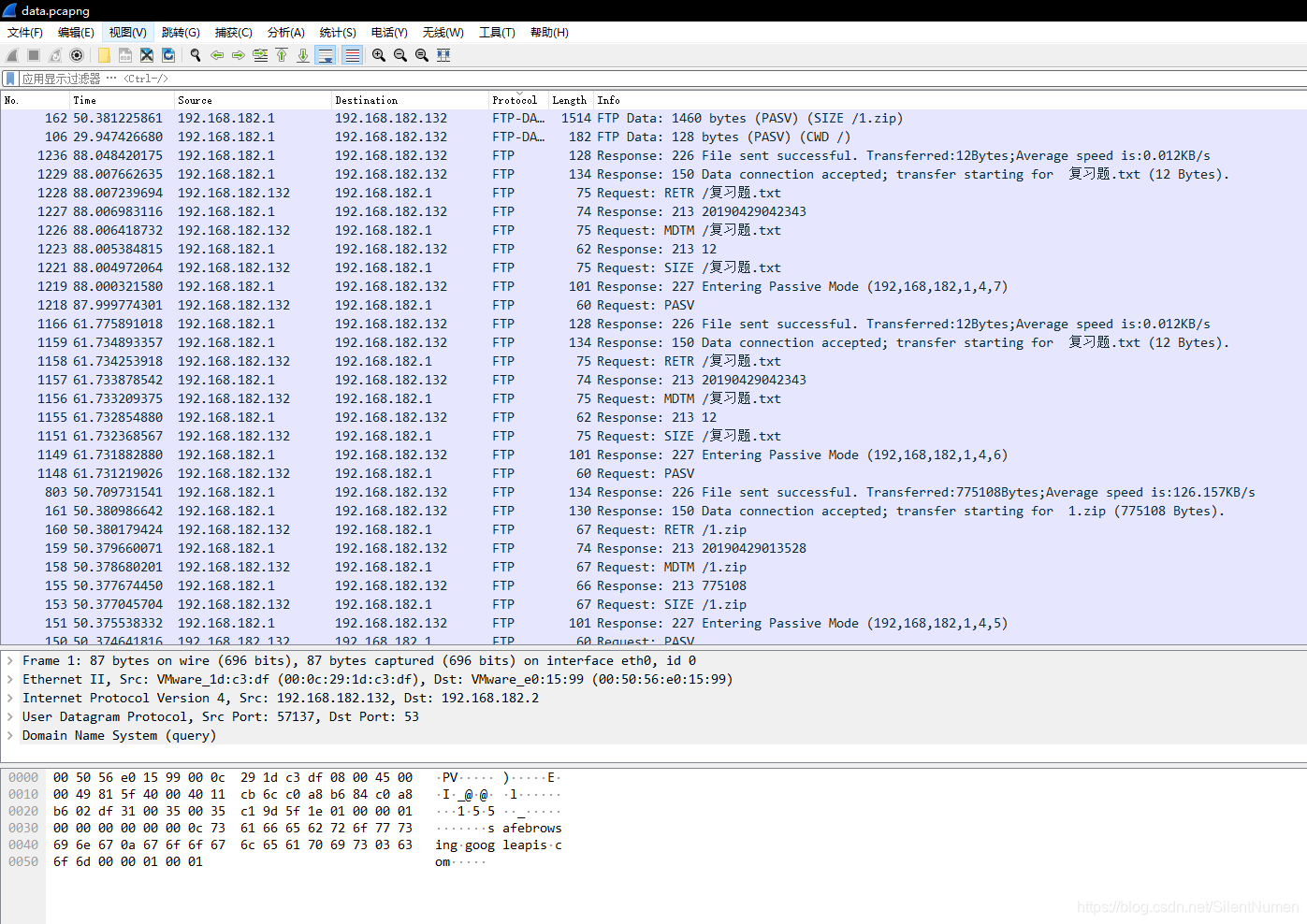Select hex offset row 0030 in bytes pane
The height and width of the screenshot is (924, 1307).
23,828
